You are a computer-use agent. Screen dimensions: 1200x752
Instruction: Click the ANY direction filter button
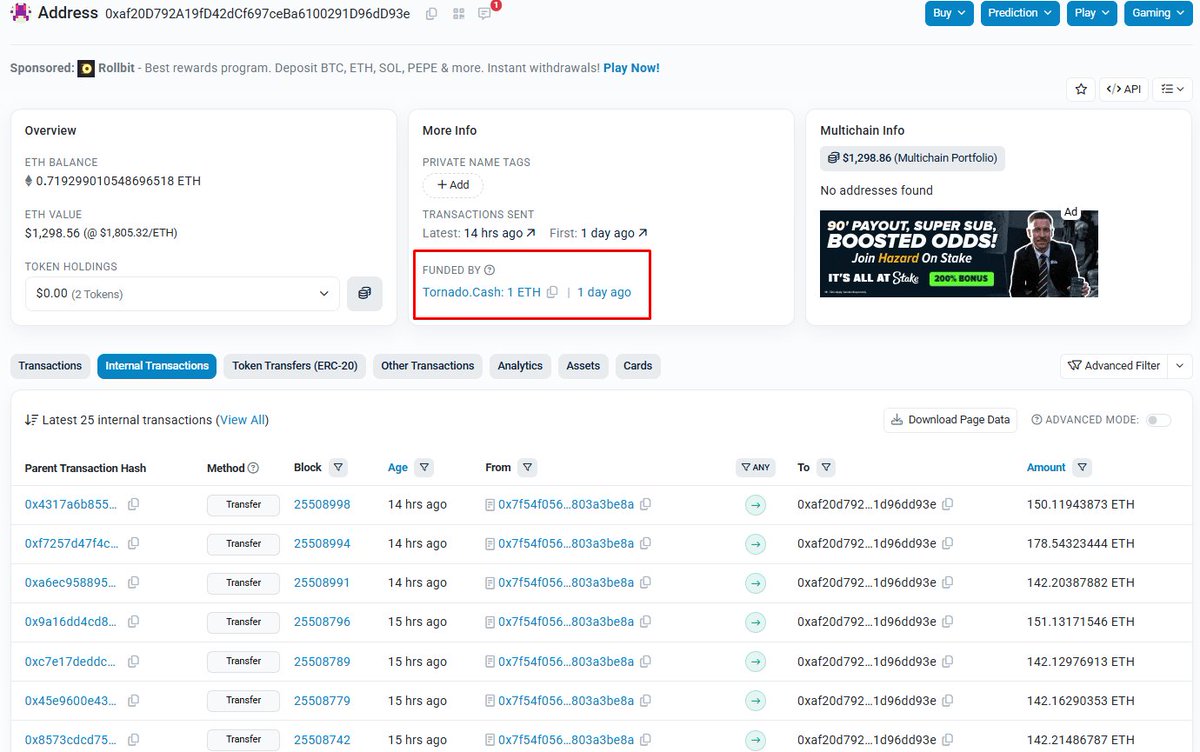(755, 467)
